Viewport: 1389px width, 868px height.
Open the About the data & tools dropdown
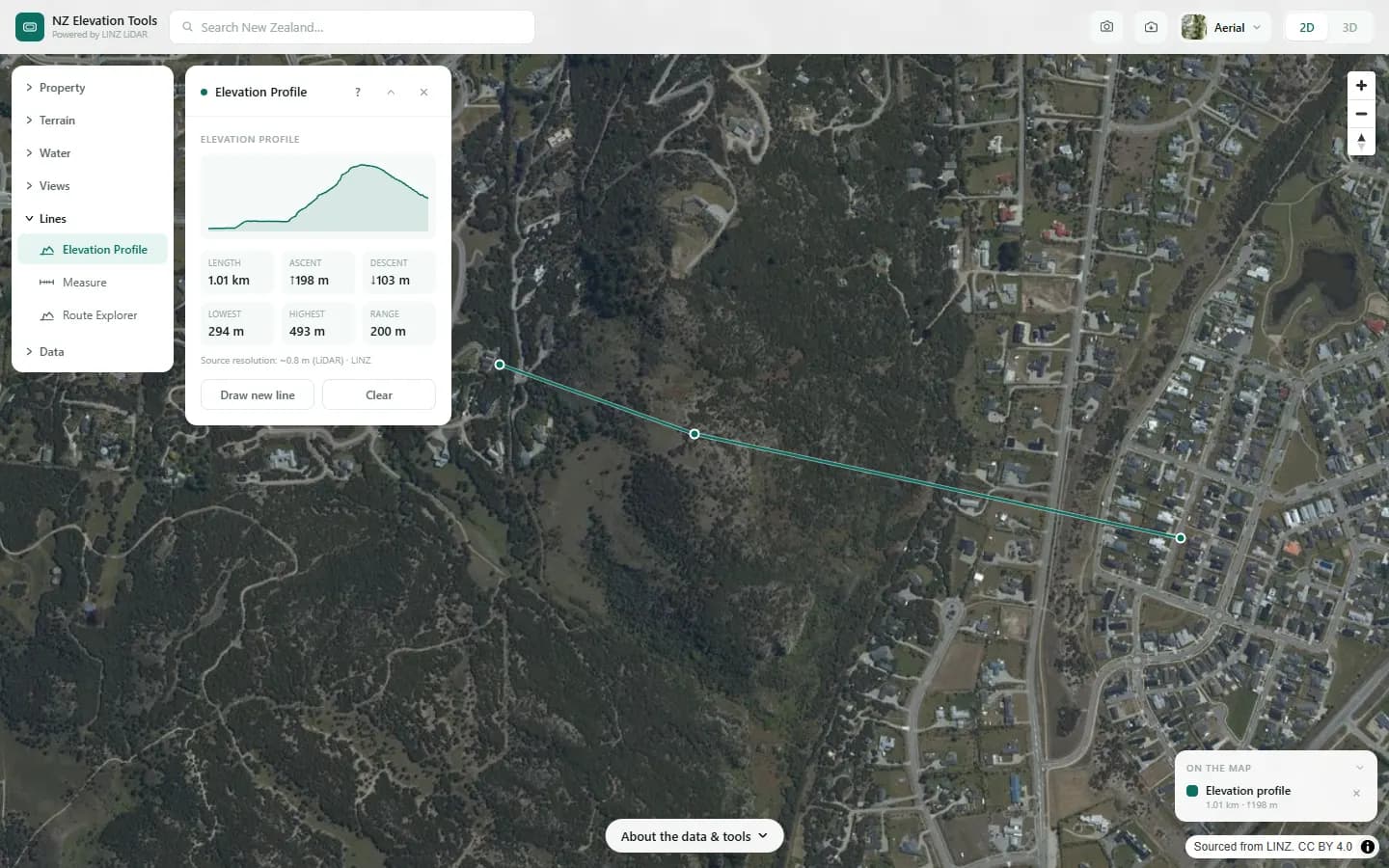(694, 836)
